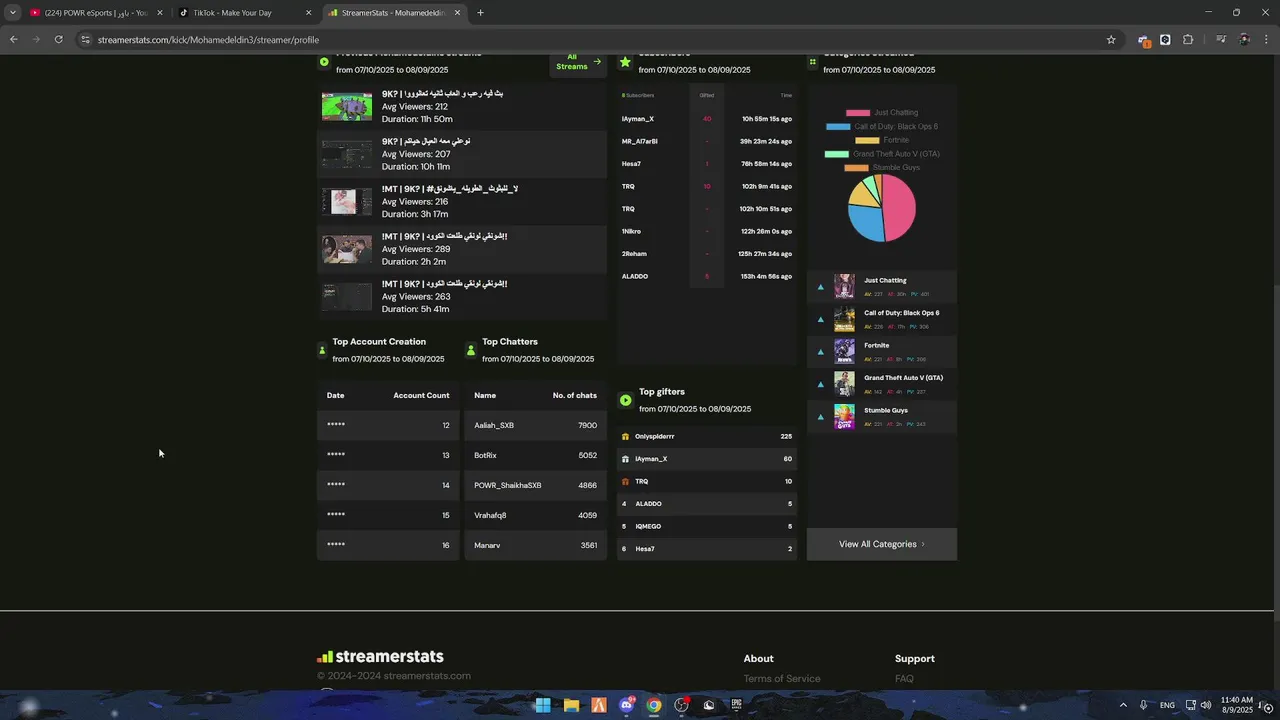Click the gift icon beside Onlyspiderrr
The height and width of the screenshot is (720, 1280).
coord(625,436)
